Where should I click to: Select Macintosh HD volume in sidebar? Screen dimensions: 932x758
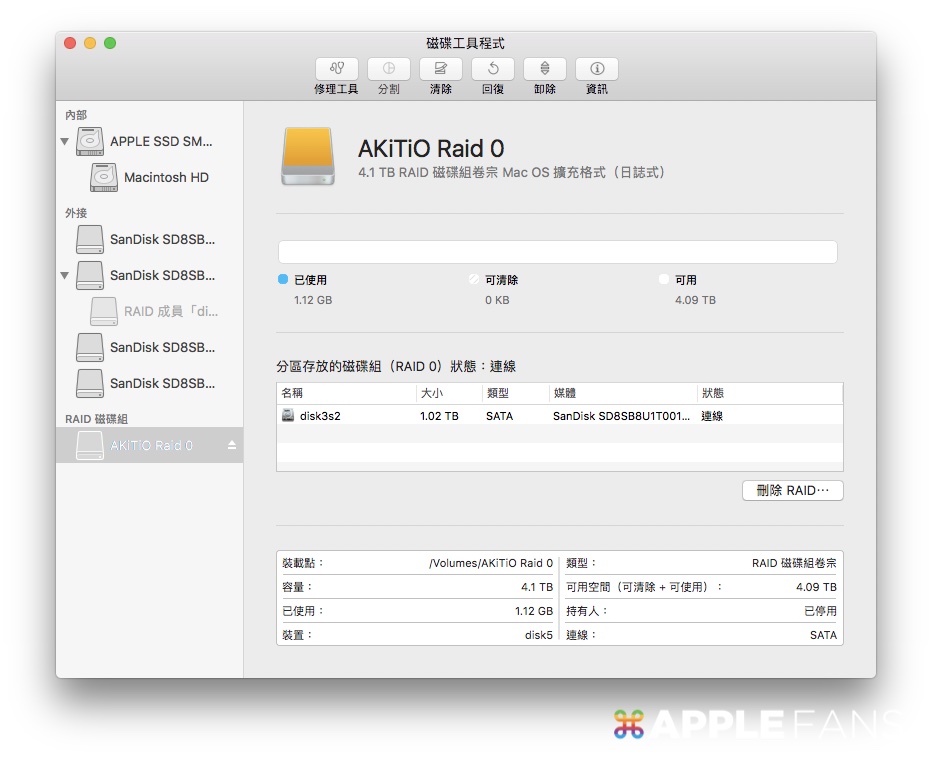[x=149, y=177]
